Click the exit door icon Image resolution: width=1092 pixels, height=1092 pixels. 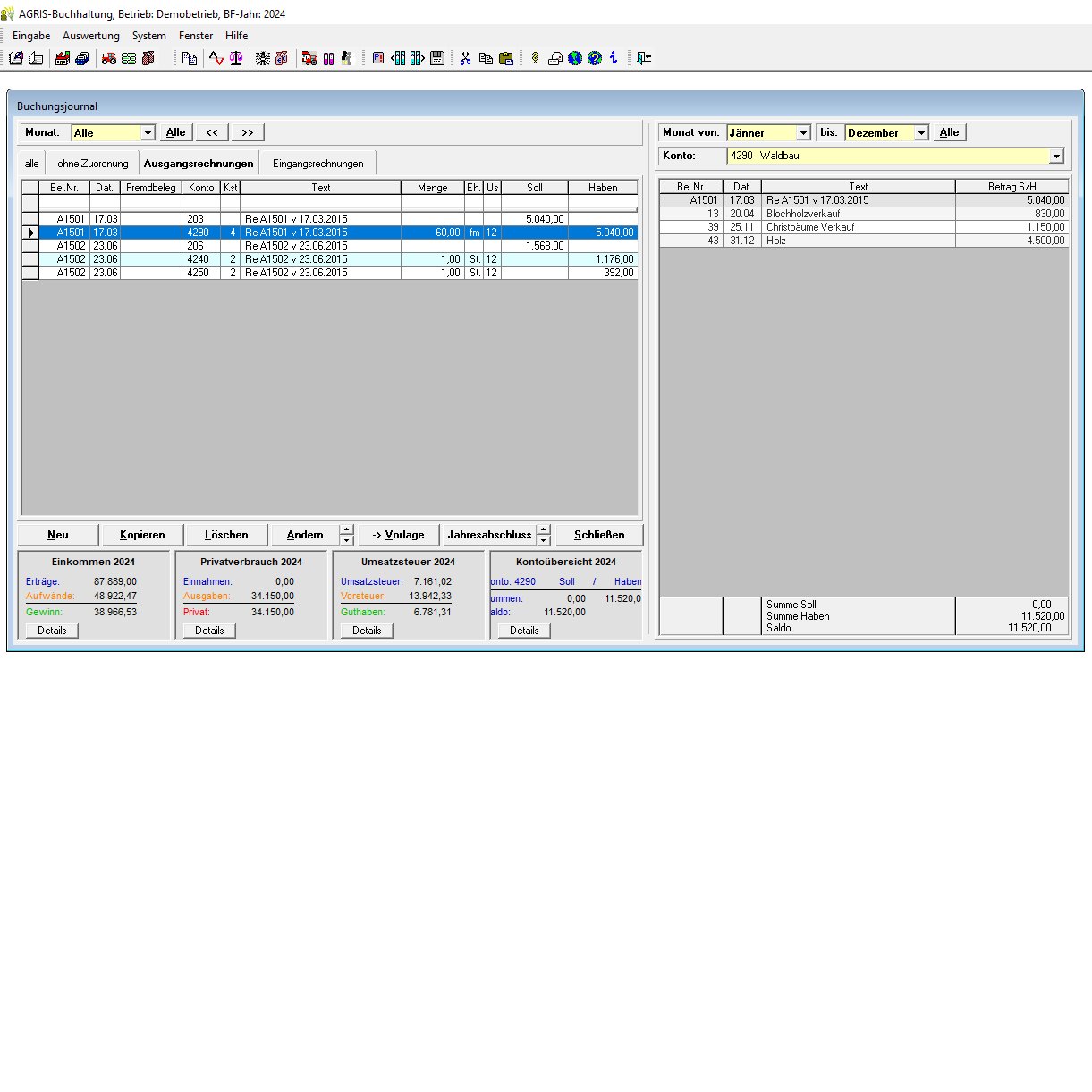click(643, 58)
